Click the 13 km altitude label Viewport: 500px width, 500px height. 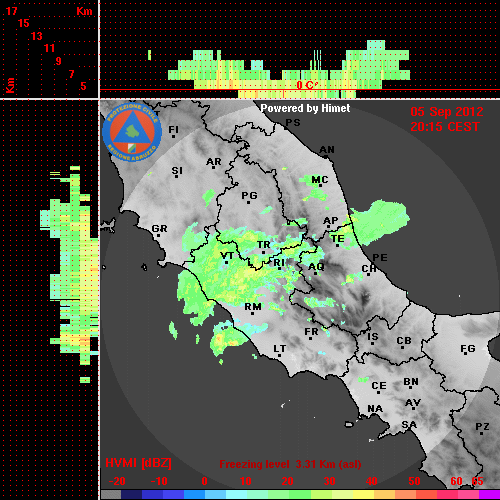pos(37,36)
